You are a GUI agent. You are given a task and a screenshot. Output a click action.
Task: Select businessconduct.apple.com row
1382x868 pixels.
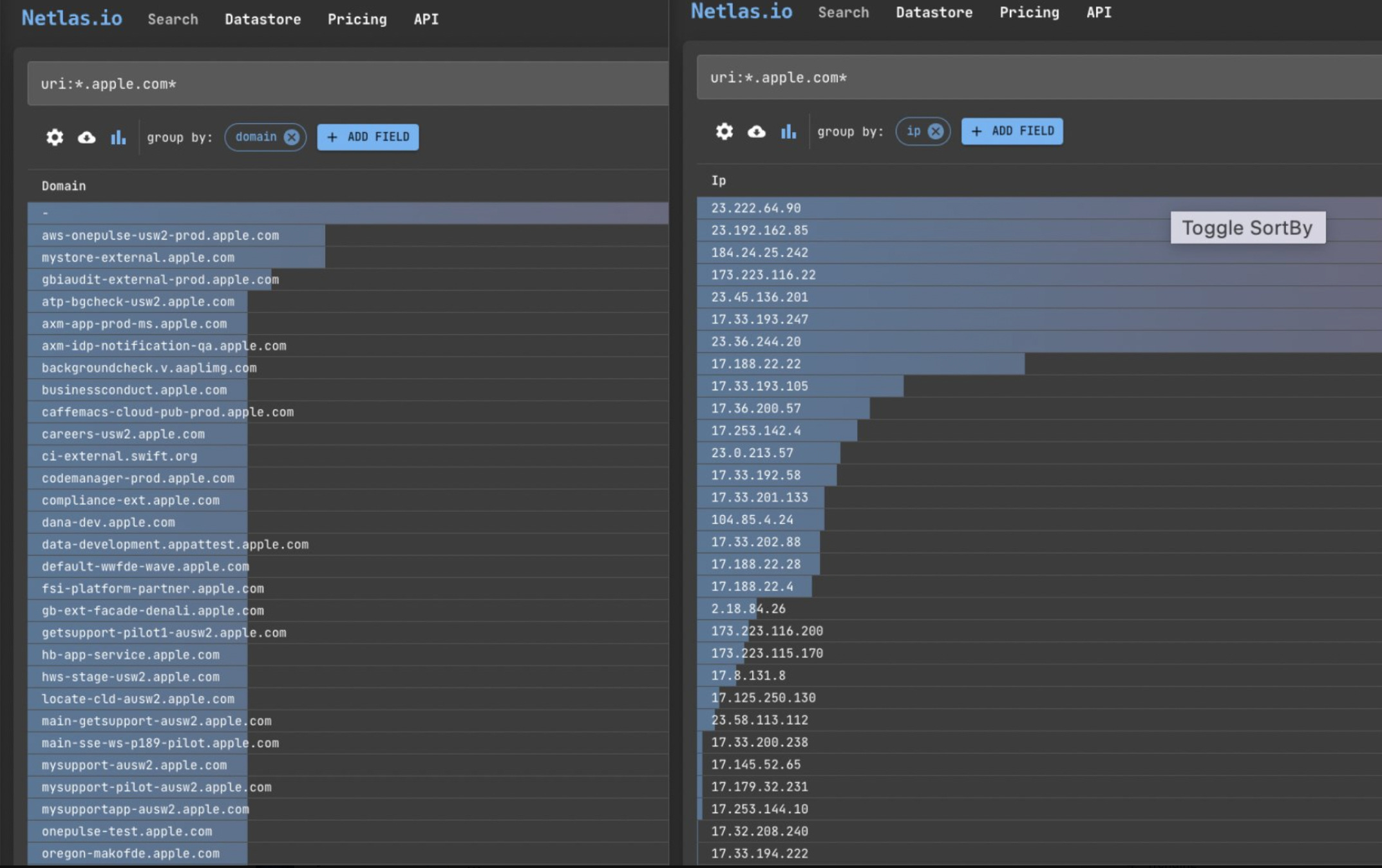348,390
